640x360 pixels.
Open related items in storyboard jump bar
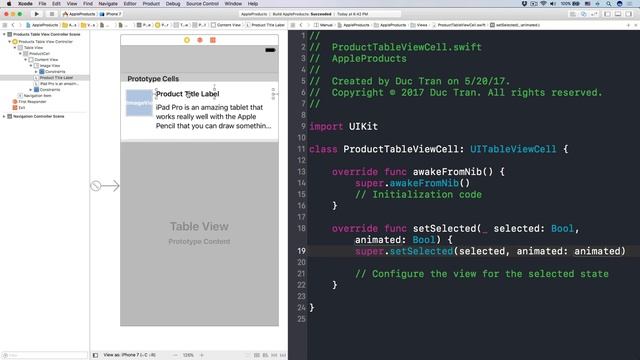click(x=5, y=25)
